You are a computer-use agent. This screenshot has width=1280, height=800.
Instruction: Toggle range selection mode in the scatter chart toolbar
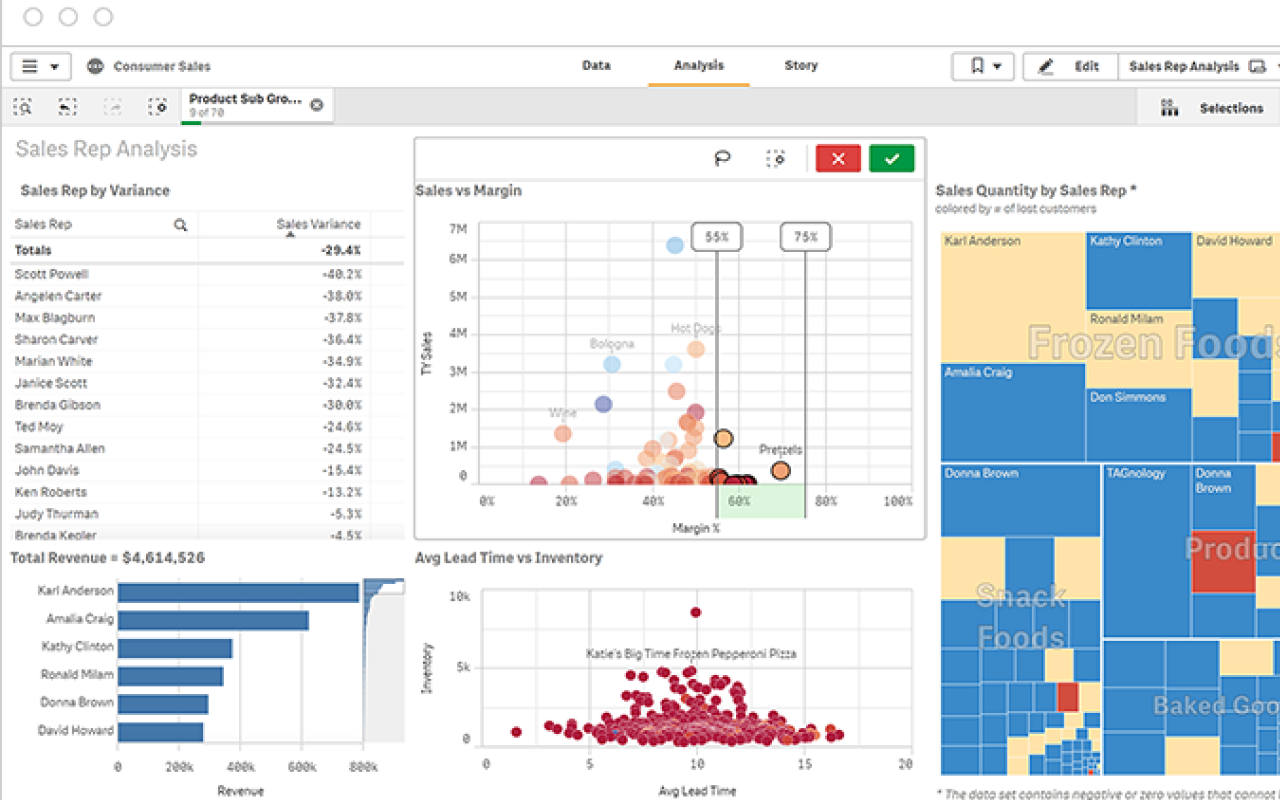pos(776,158)
